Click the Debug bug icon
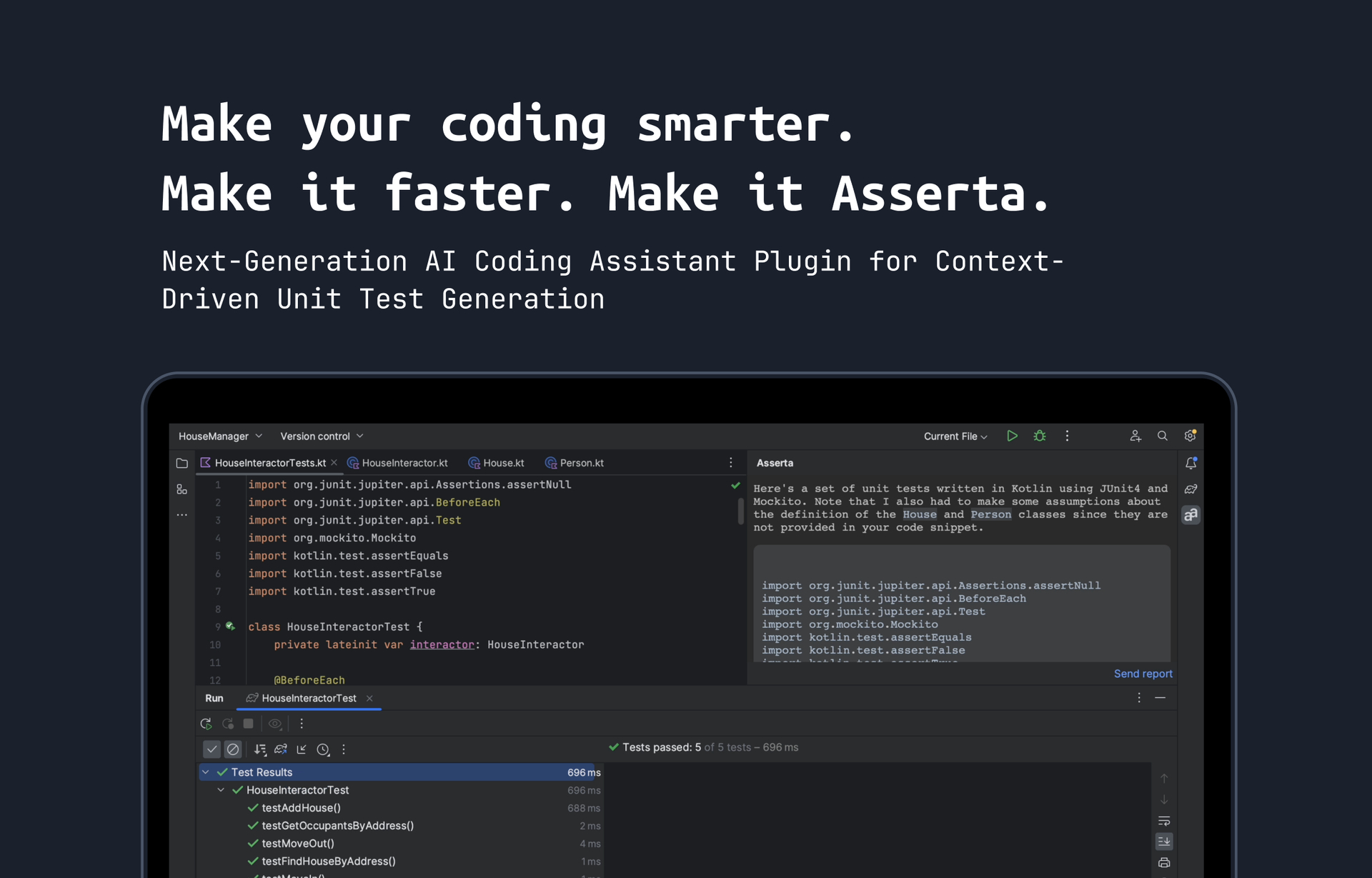The height and width of the screenshot is (878, 1372). coord(1040,436)
